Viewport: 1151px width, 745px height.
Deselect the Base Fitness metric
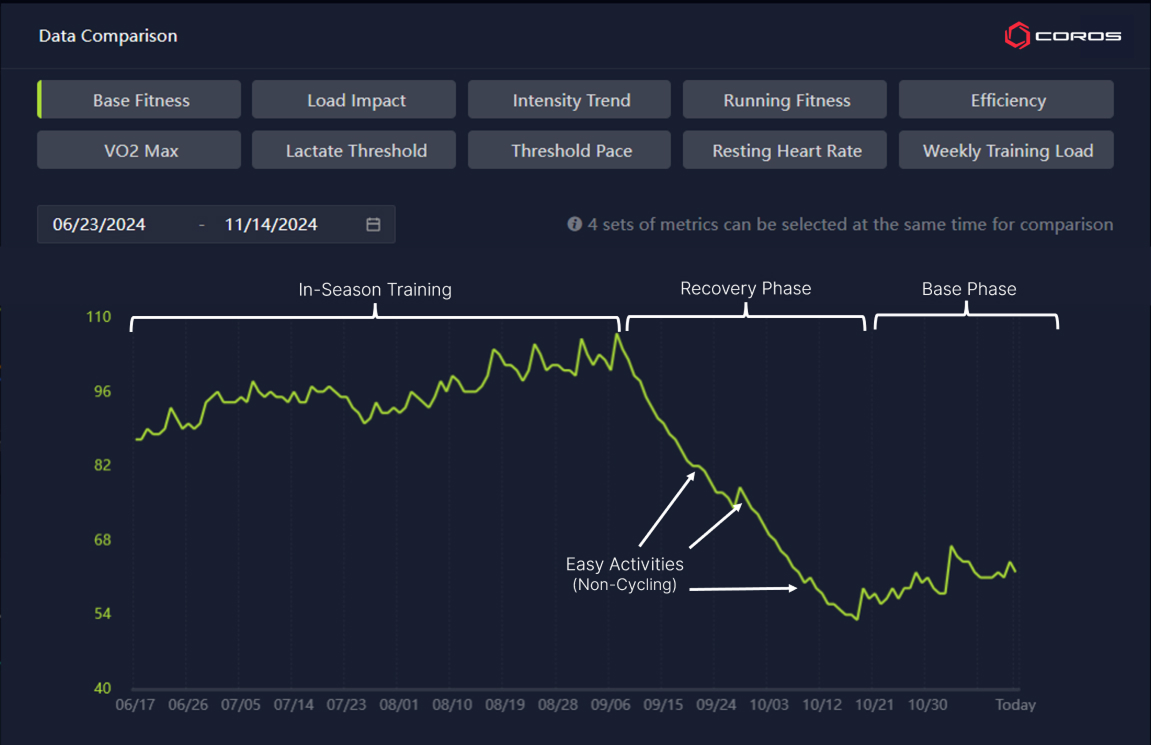[x=139, y=100]
